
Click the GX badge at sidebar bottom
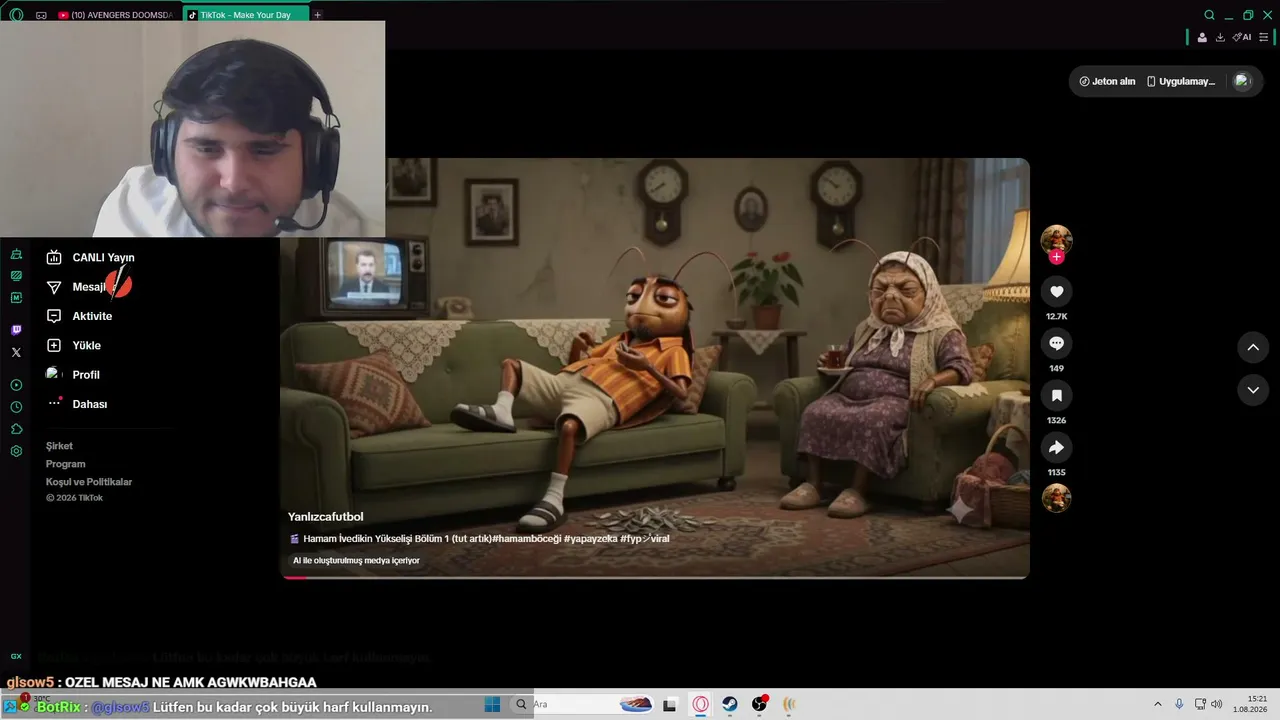coord(16,657)
